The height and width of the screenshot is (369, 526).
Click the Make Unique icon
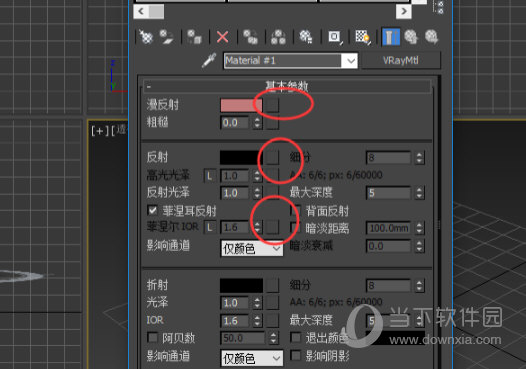(x=278, y=37)
